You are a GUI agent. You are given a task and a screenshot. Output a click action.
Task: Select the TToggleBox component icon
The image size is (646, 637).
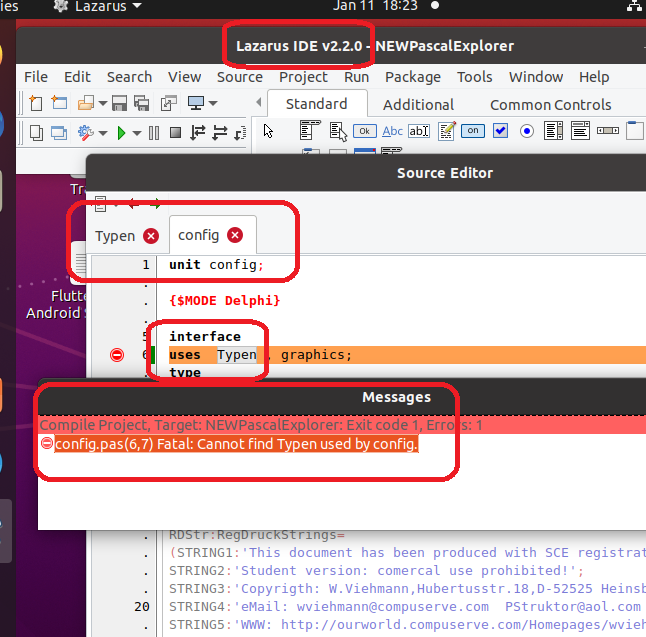point(473,131)
